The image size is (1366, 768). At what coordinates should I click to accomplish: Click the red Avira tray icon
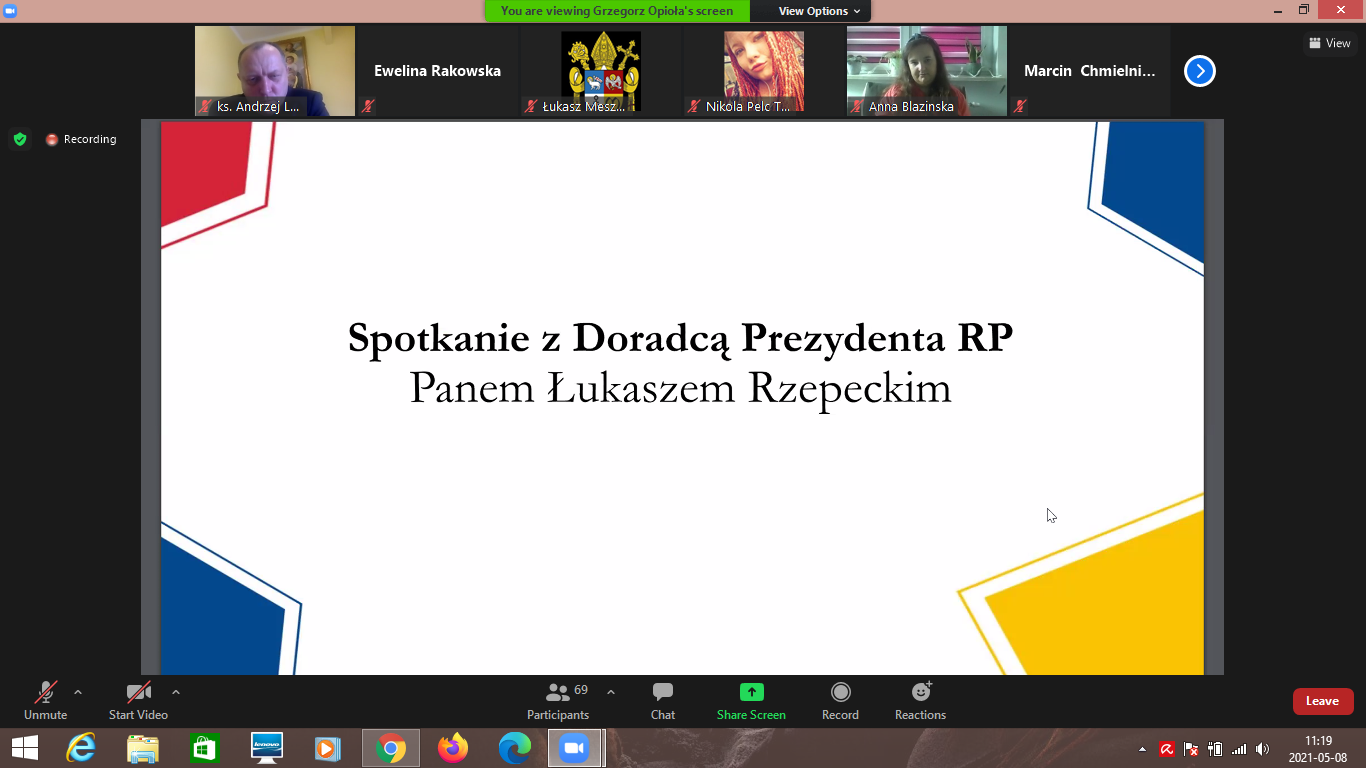(x=1167, y=749)
